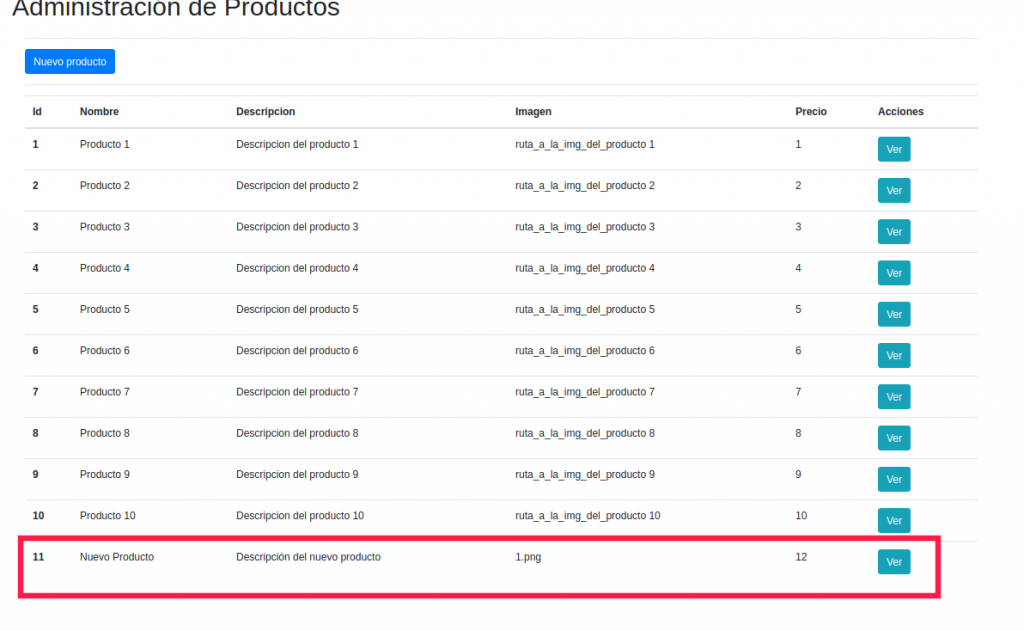The width and height of the screenshot is (1024, 631).
Task: Select Ver for Producto 6
Action: [894, 356]
